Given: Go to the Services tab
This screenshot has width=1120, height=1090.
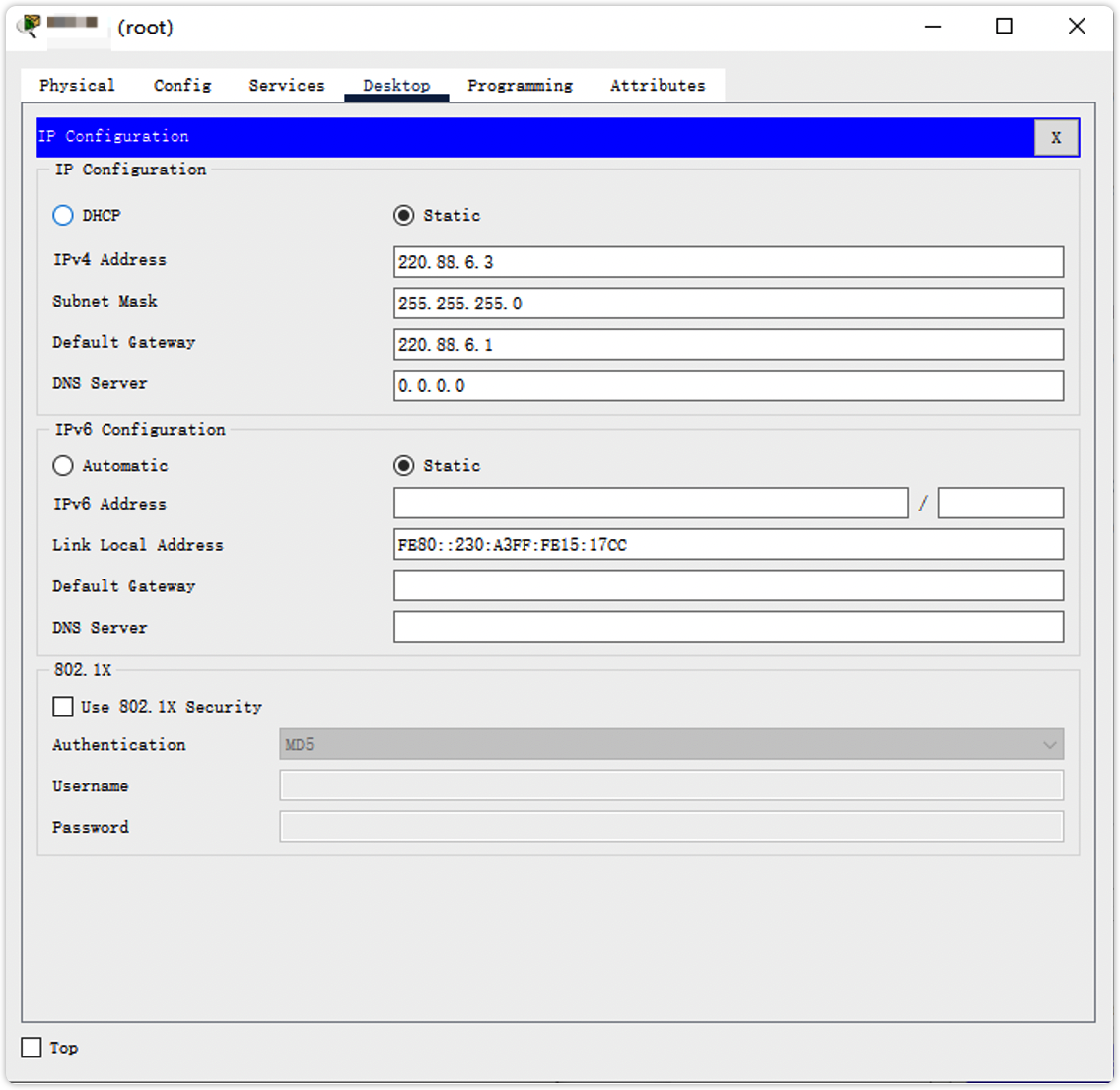Looking at the screenshot, I should pyautogui.click(x=287, y=86).
